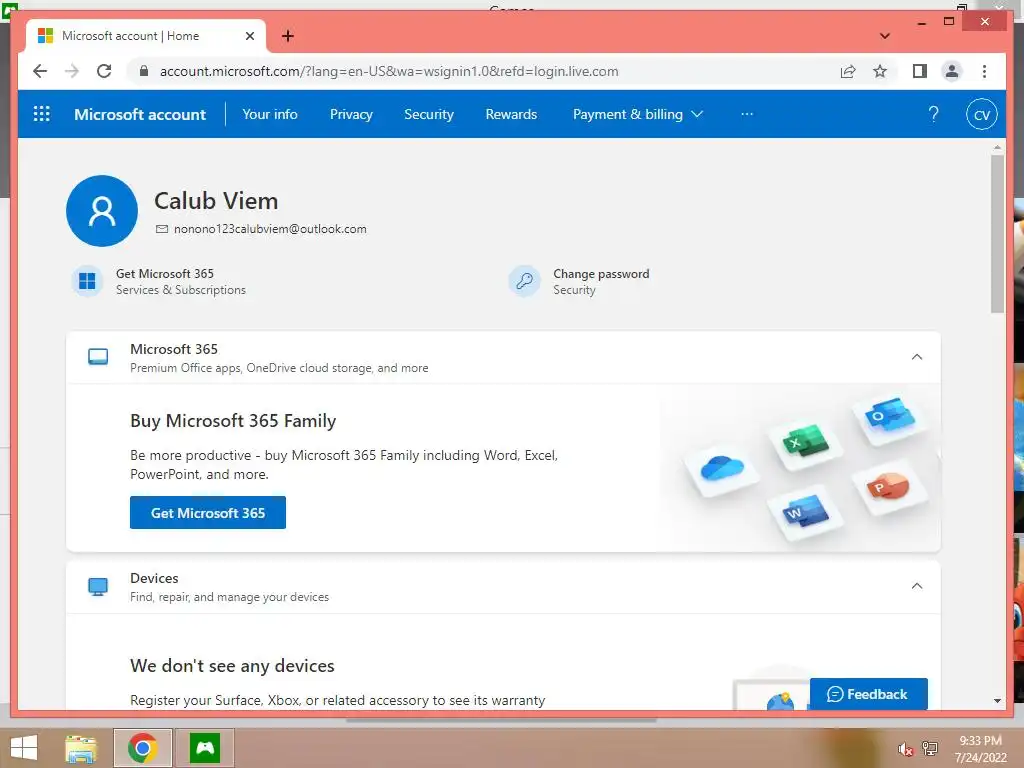Open the help question mark
The height and width of the screenshot is (768, 1024).
933,114
